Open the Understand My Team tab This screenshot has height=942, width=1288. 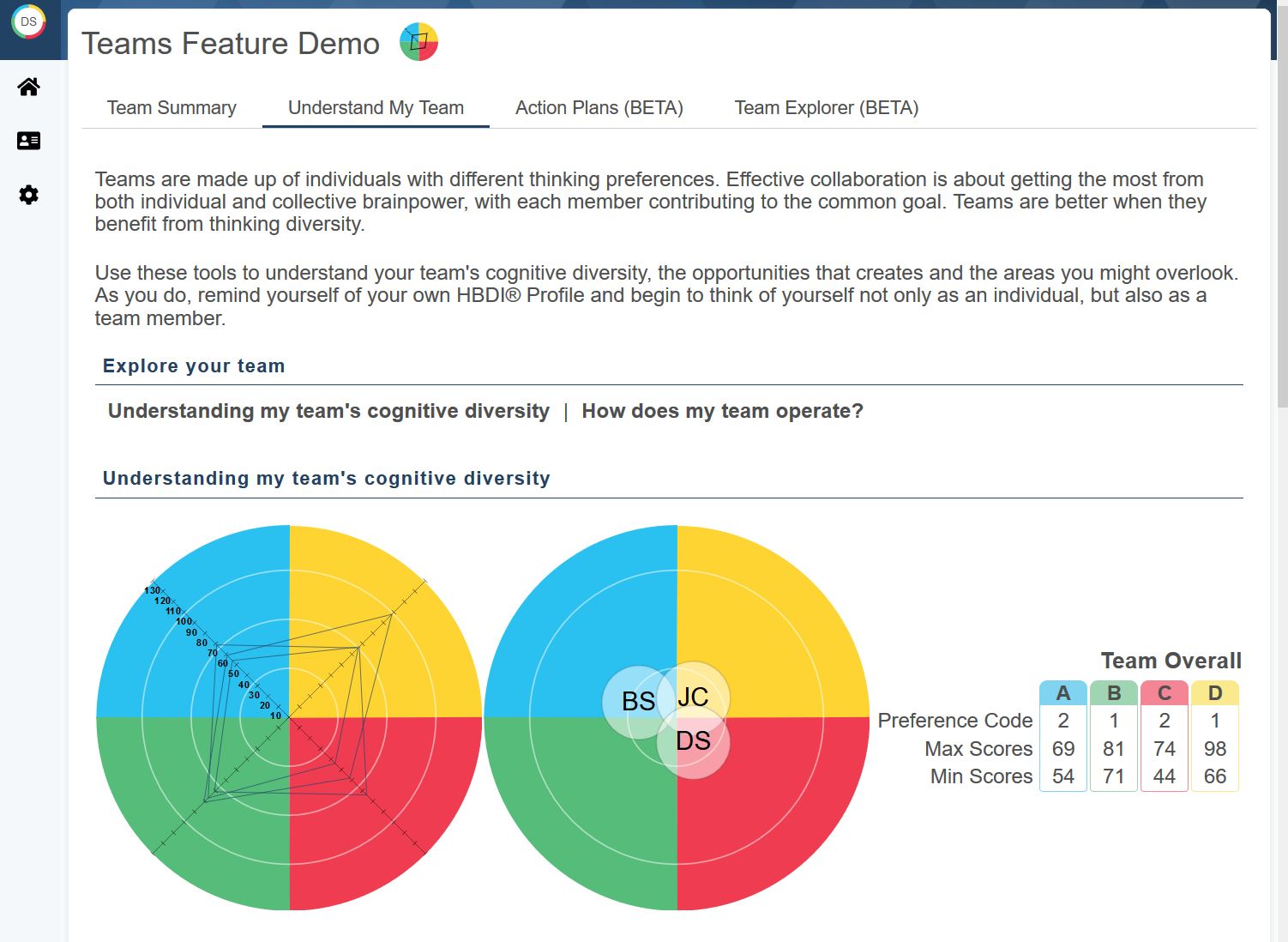(376, 108)
